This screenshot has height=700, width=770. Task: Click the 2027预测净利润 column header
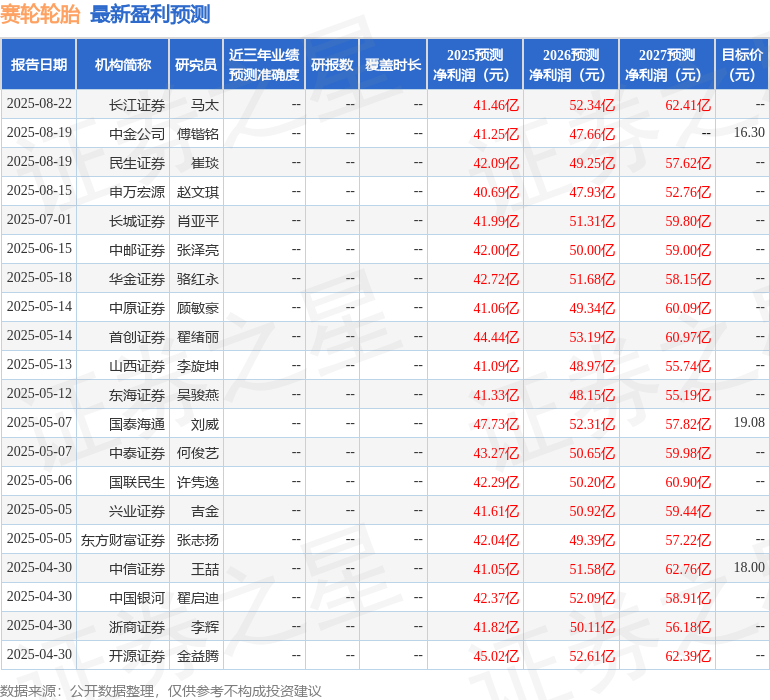point(667,65)
